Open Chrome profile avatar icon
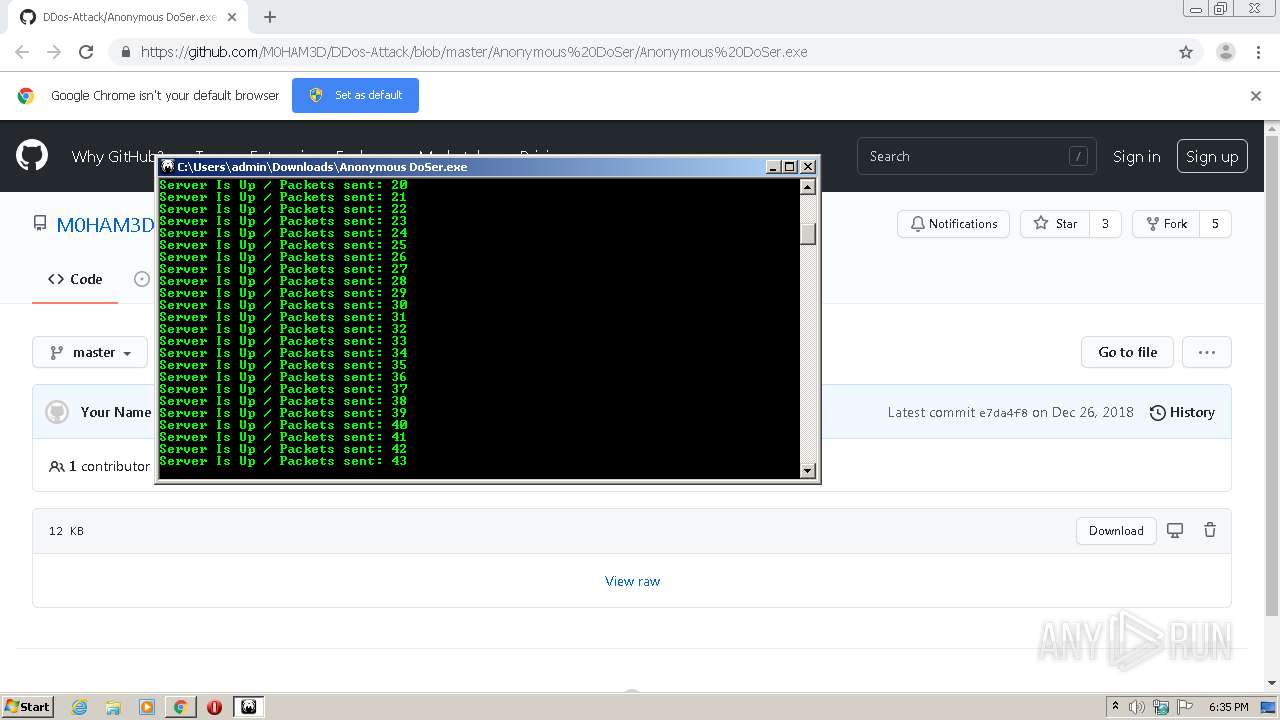This screenshot has width=1280, height=720. pyautogui.click(x=1225, y=52)
